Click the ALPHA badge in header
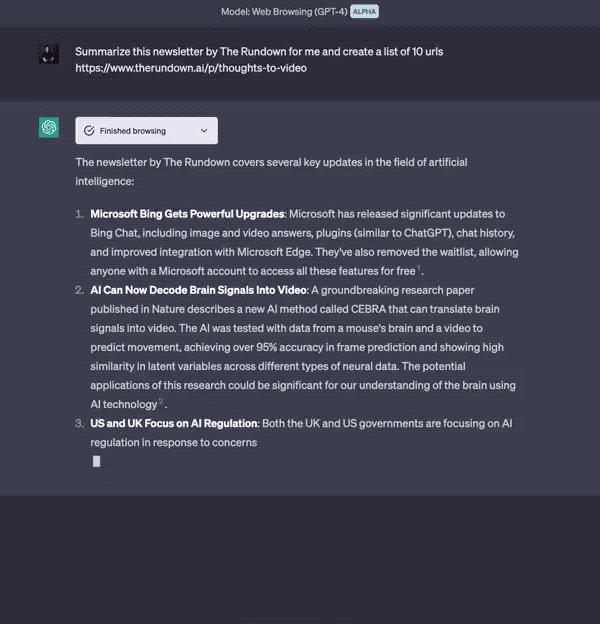Viewport: 600px width, 624px height. [364, 12]
